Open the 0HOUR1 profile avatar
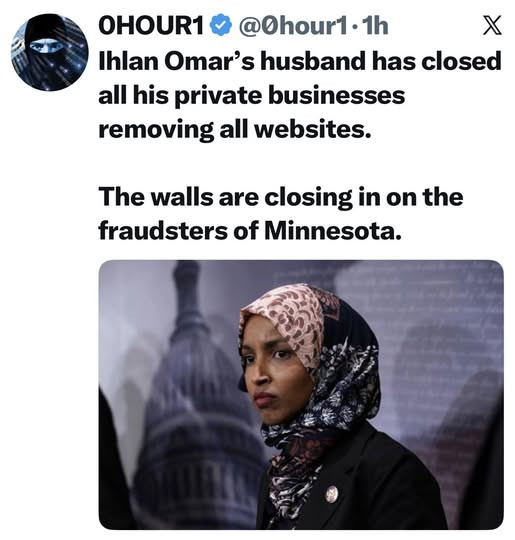 click(50, 52)
